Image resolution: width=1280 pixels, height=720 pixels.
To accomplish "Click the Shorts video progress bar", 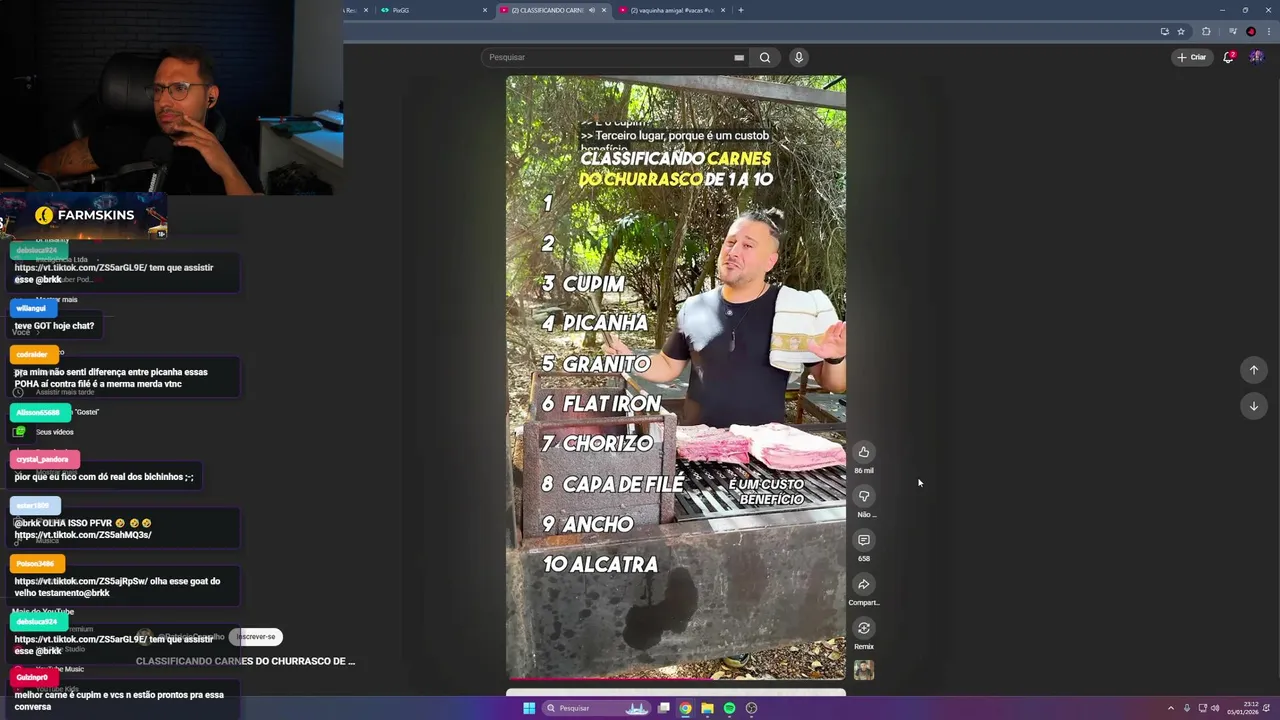I will click(x=675, y=679).
